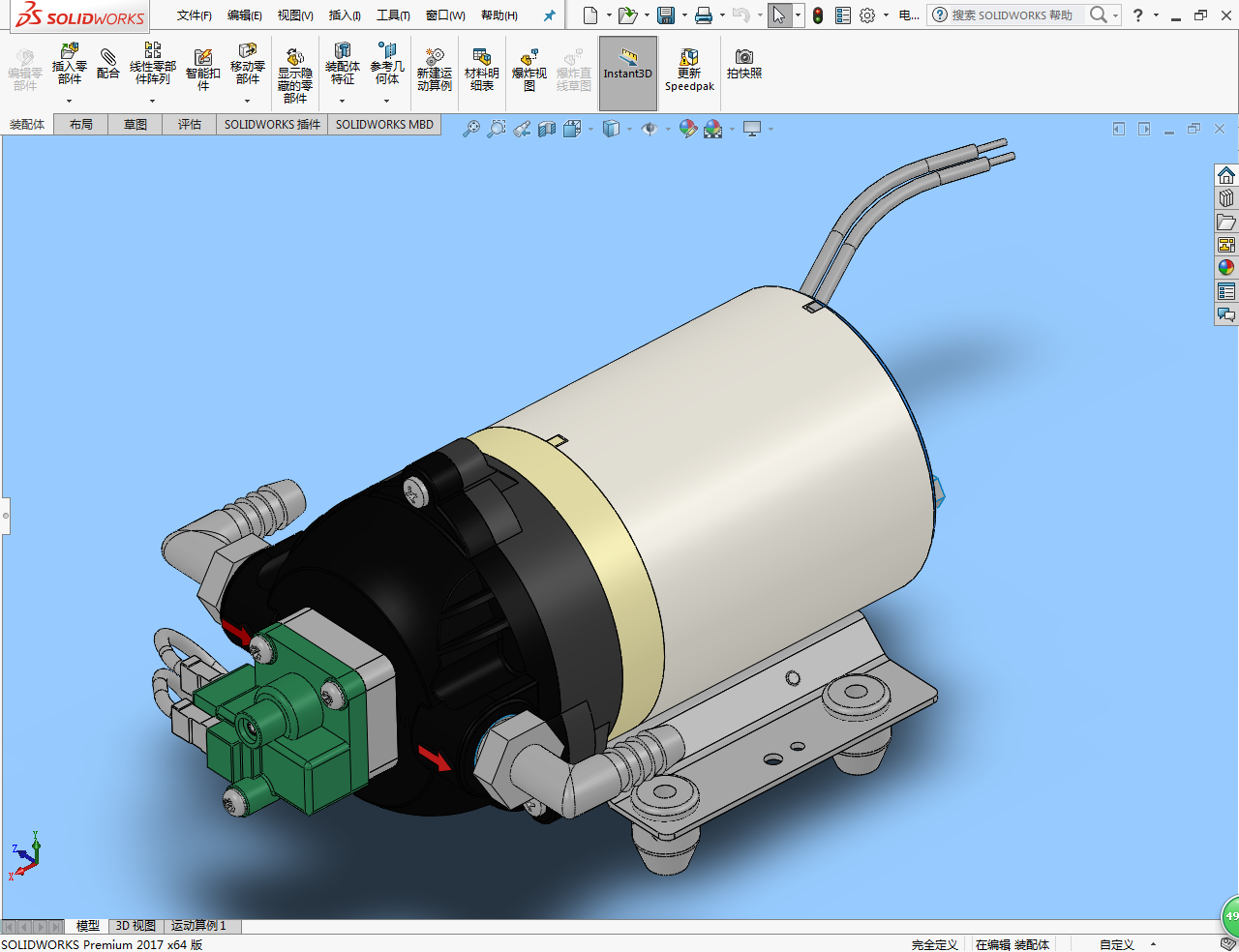Switch to the 评估 tab
Image resolution: width=1239 pixels, height=952 pixels.
pos(190,125)
